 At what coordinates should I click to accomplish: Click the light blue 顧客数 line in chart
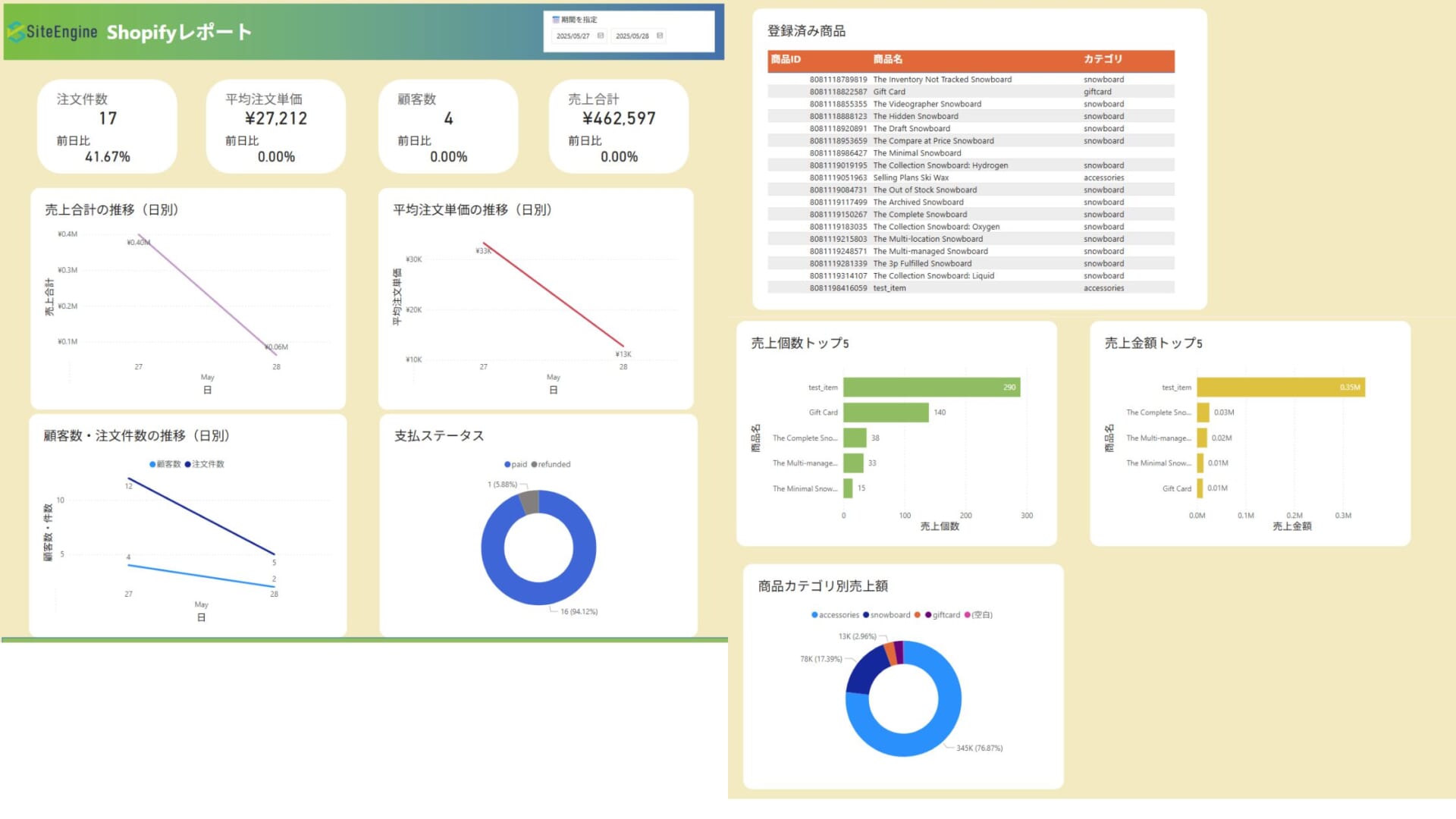pos(201,576)
